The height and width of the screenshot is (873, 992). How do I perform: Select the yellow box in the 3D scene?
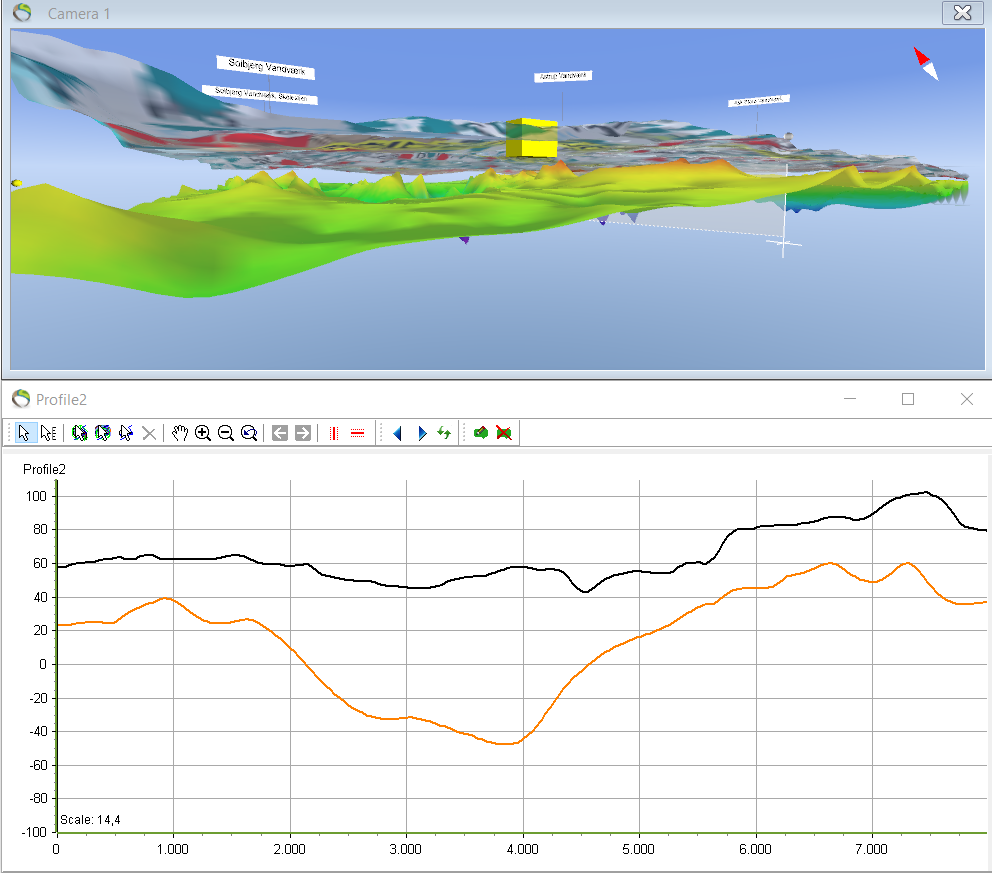(530, 136)
